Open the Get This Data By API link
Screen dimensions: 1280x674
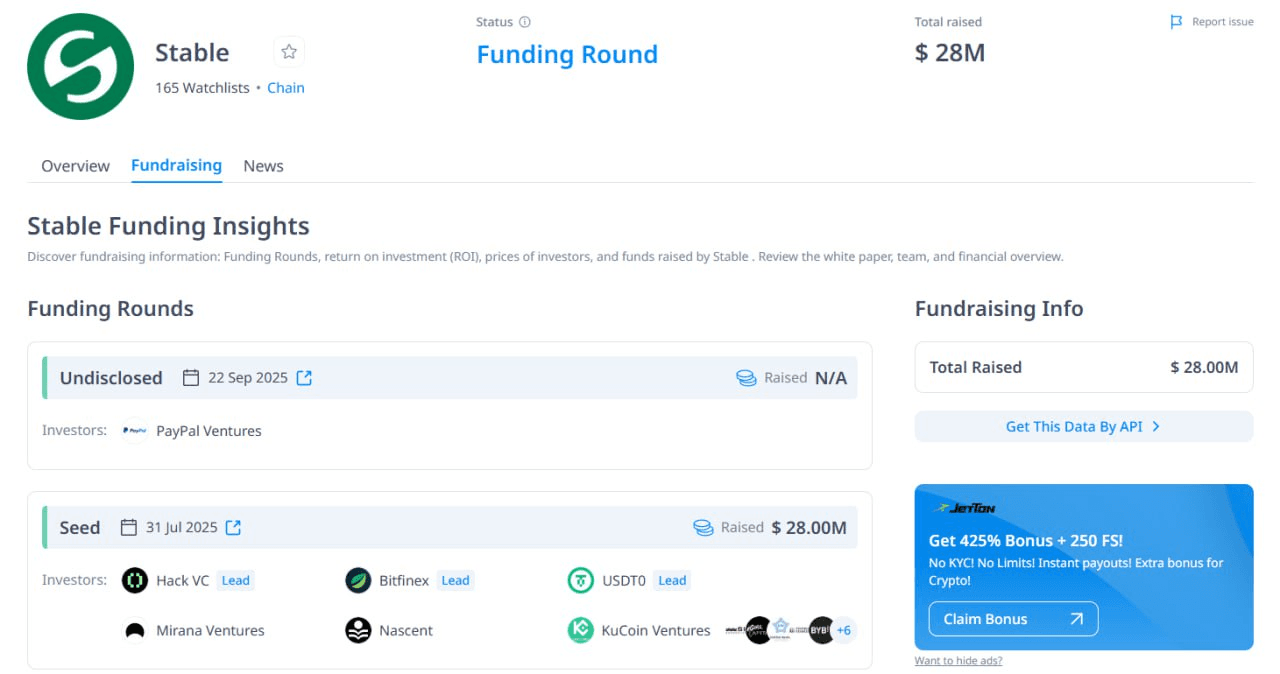tap(1084, 426)
